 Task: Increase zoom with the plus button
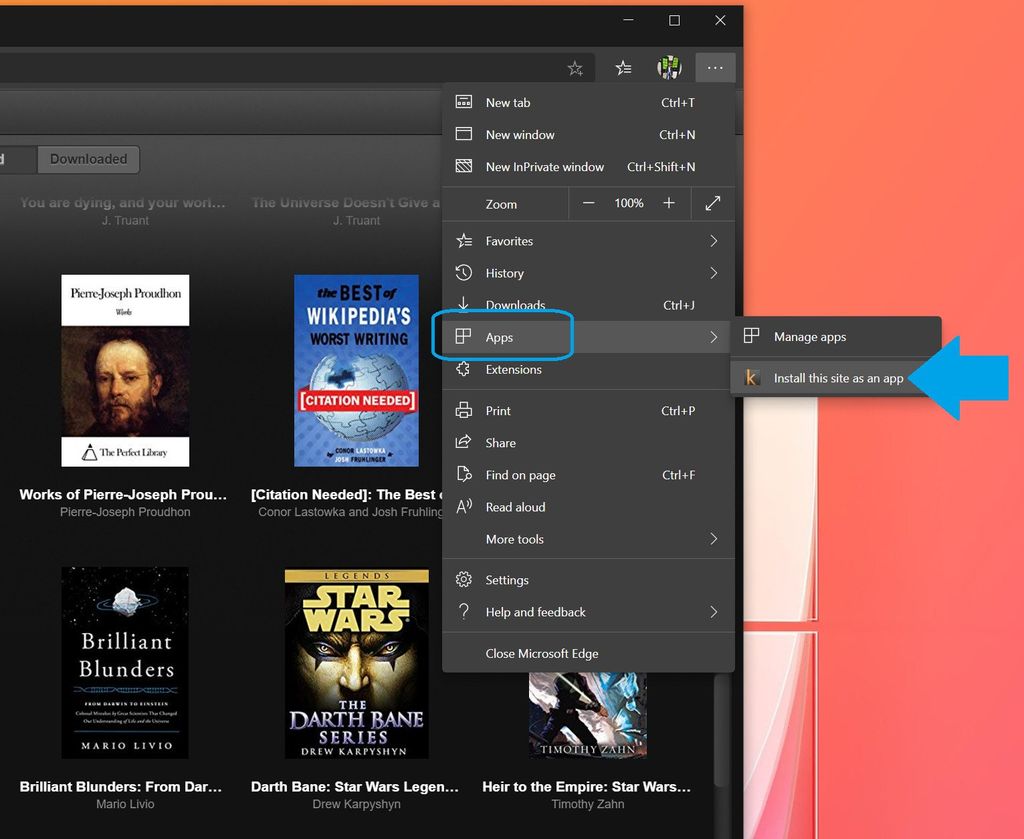pyautogui.click(x=669, y=203)
